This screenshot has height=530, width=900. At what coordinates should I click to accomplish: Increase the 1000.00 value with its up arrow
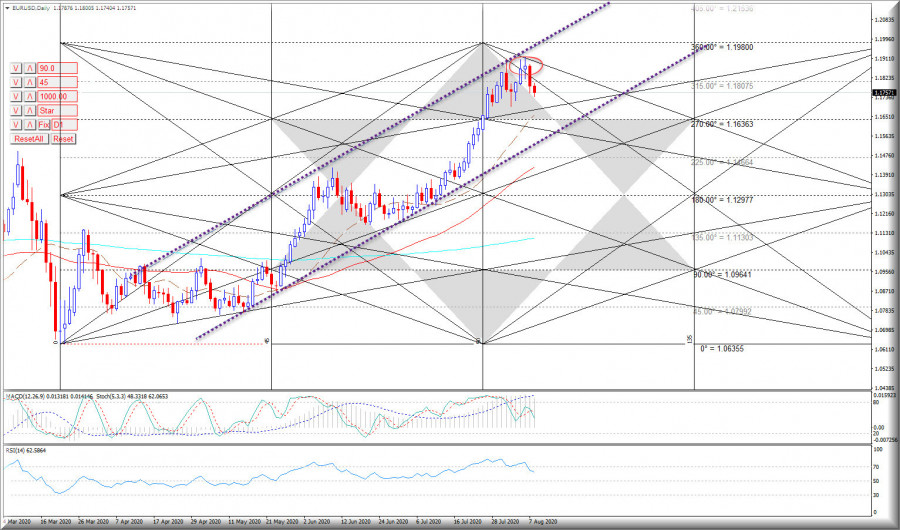[x=30, y=96]
